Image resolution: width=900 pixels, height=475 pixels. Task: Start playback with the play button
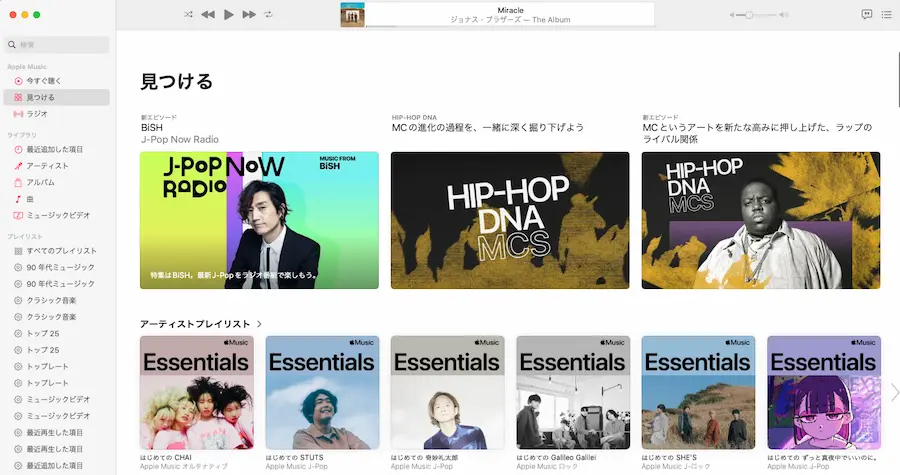point(228,14)
